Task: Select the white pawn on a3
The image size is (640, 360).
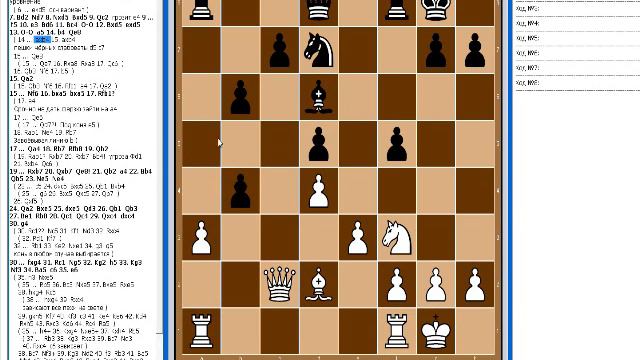Action: [x=201, y=238]
